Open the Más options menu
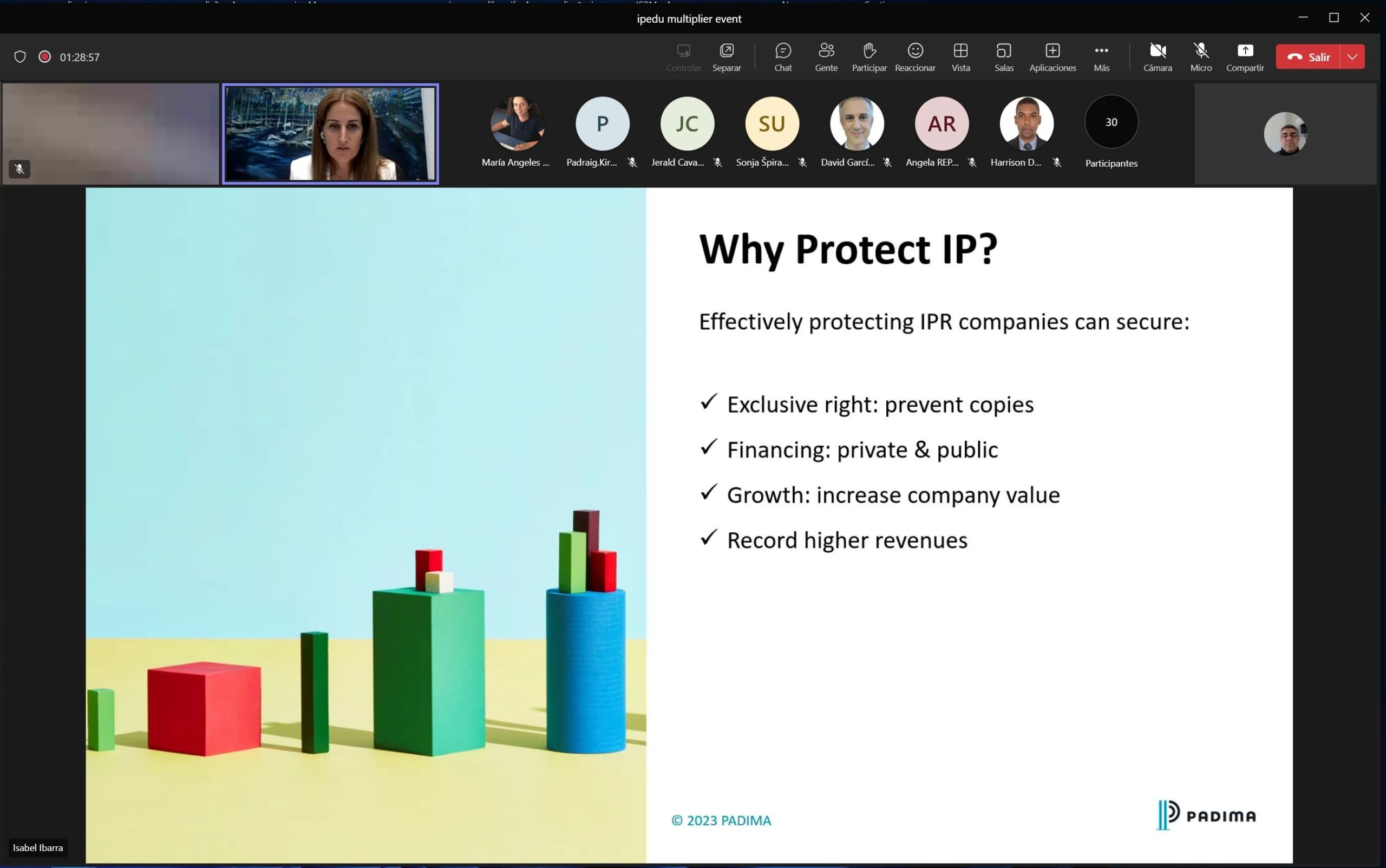 click(x=1101, y=56)
